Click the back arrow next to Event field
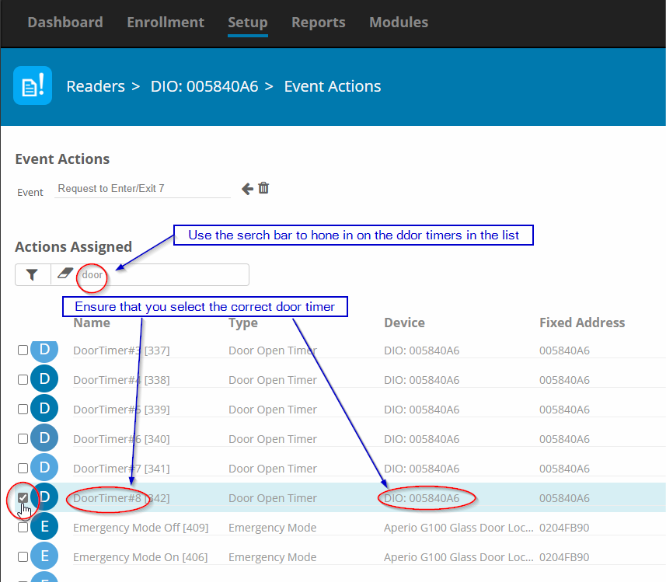The width and height of the screenshot is (666, 582). point(247,188)
